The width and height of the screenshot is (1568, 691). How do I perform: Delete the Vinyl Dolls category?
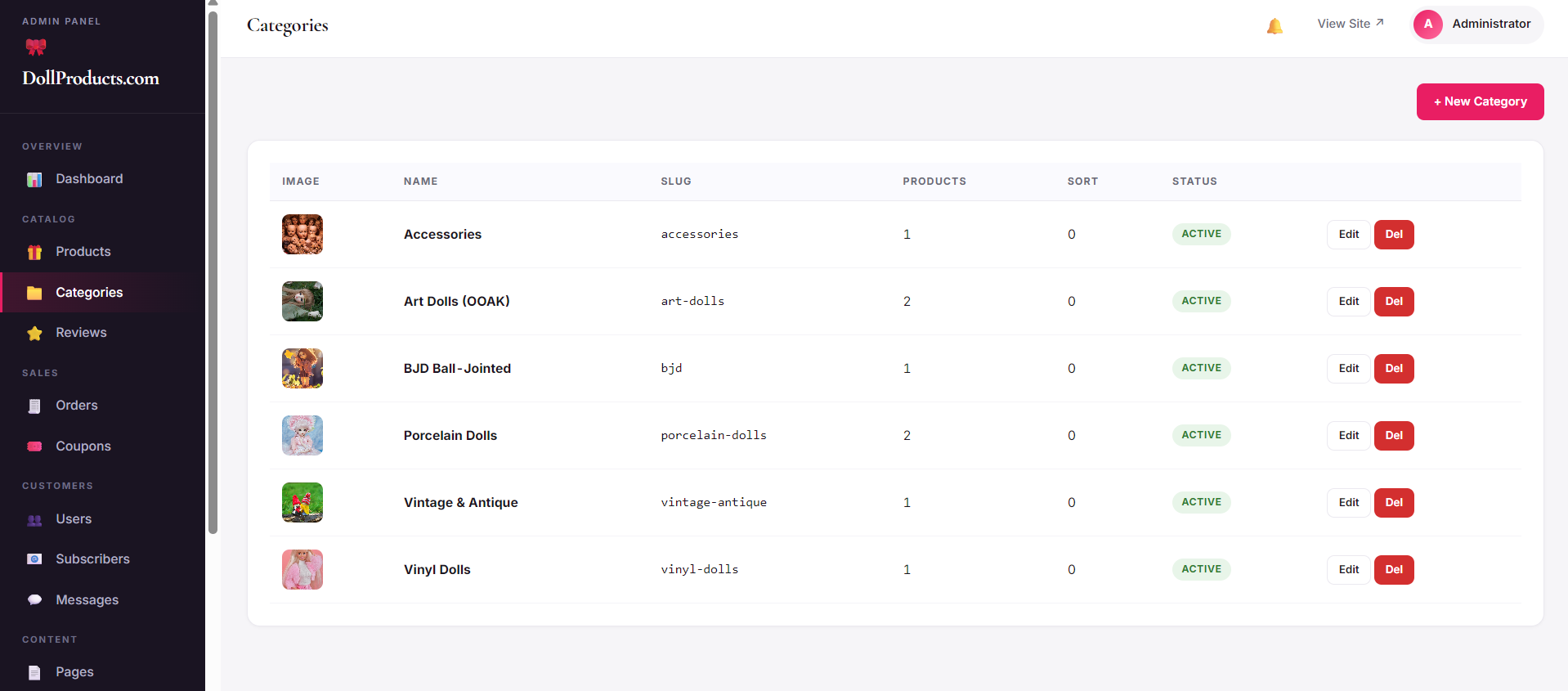pyautogui.click(x=1394, y=570)
